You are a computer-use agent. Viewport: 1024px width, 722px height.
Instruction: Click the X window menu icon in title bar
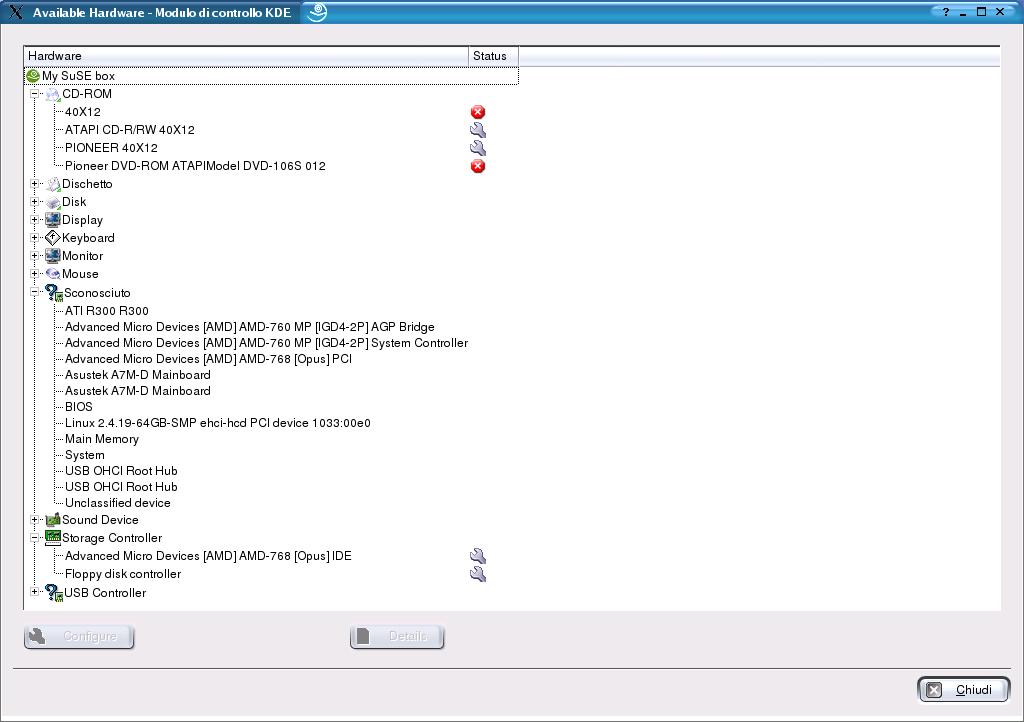pos(16,12)
